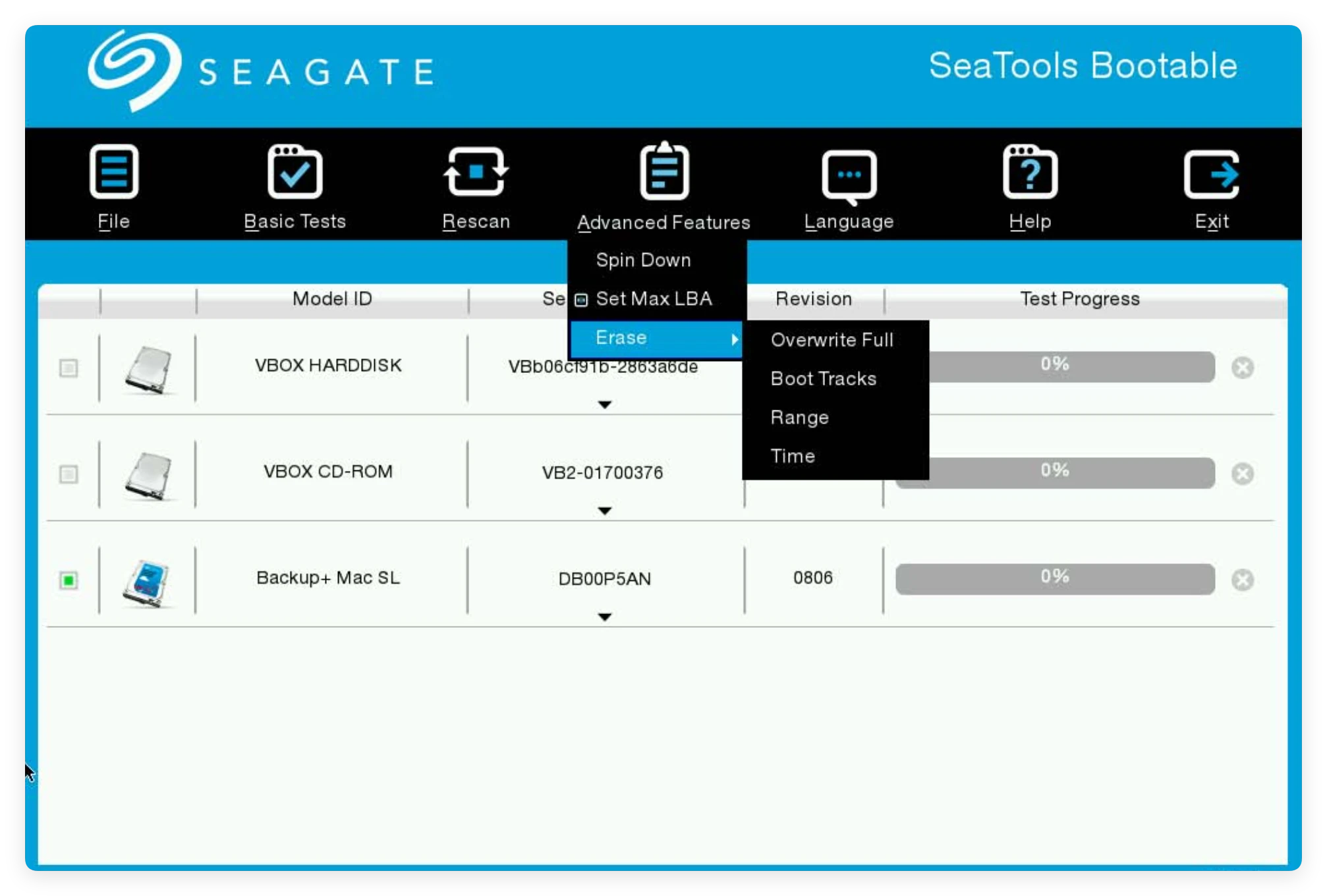
Task: Click the Language label
Action: click(x=849, y=222)
